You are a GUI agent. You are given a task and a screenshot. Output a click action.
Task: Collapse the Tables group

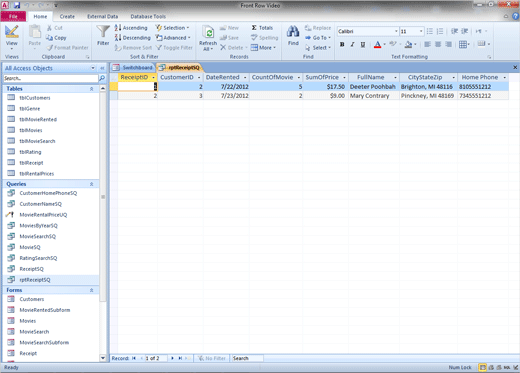[x=91, y=89]
